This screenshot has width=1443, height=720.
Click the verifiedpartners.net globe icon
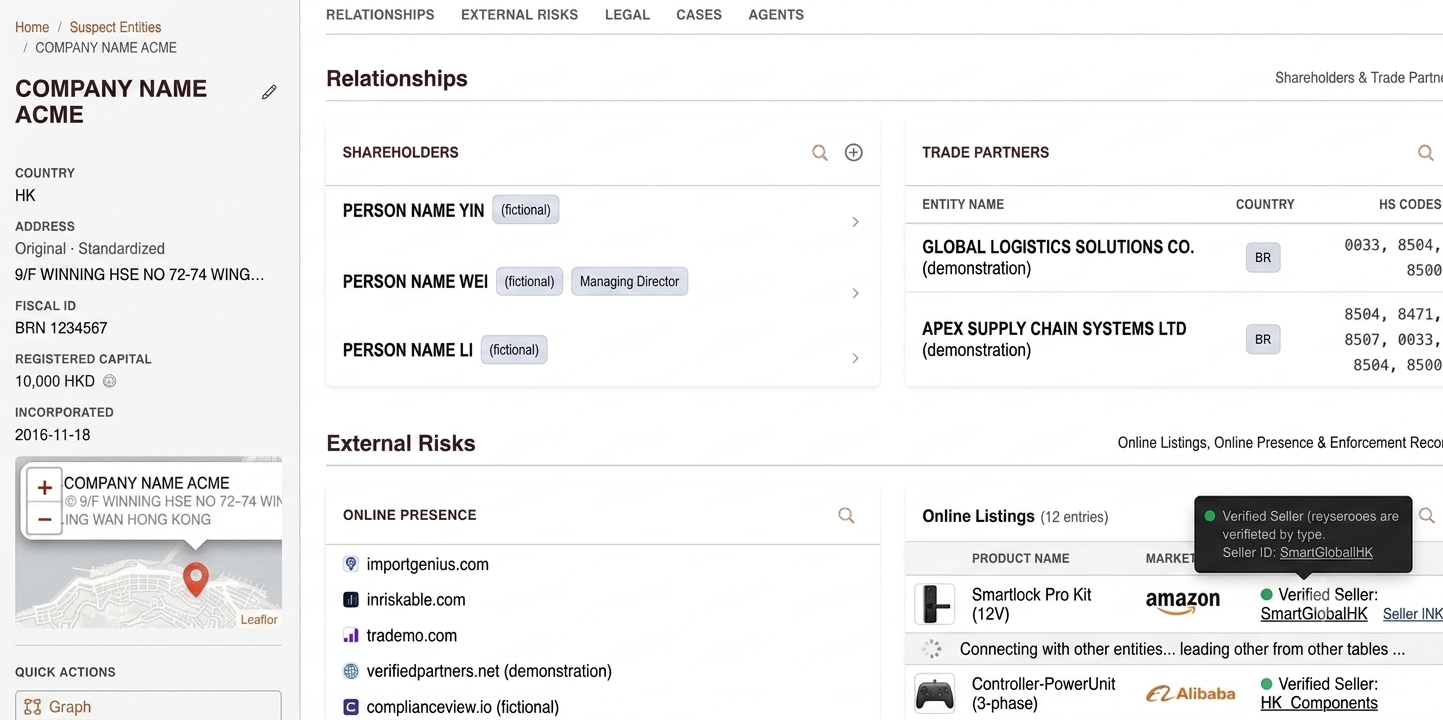pyautogui.click(x=351, y=671)
